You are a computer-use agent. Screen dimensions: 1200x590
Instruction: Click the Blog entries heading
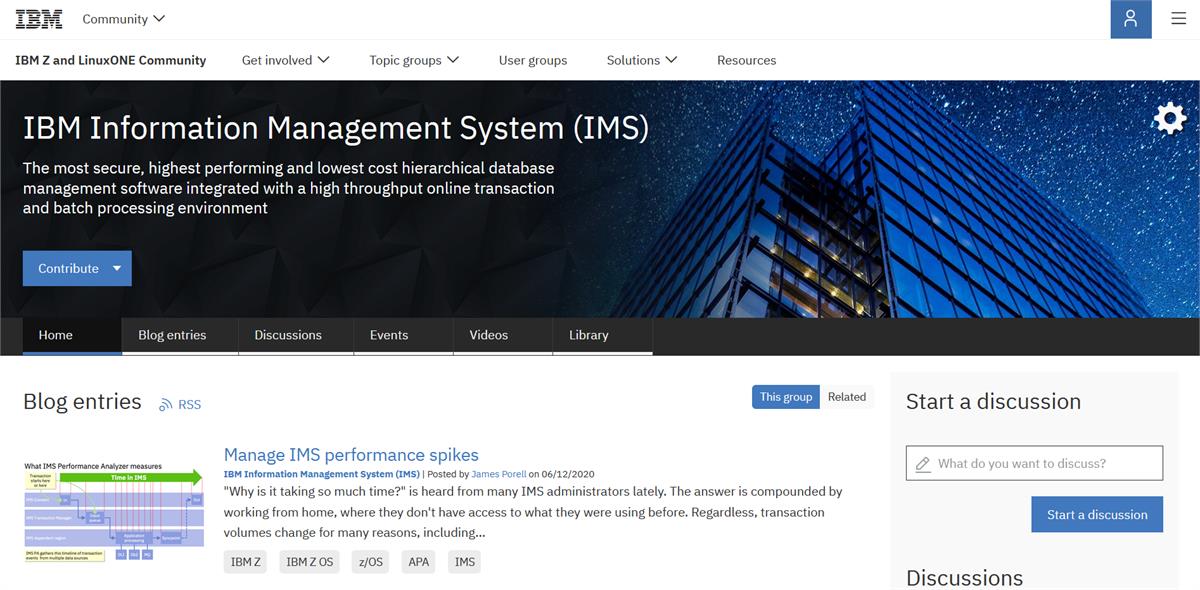coord(82,402)
